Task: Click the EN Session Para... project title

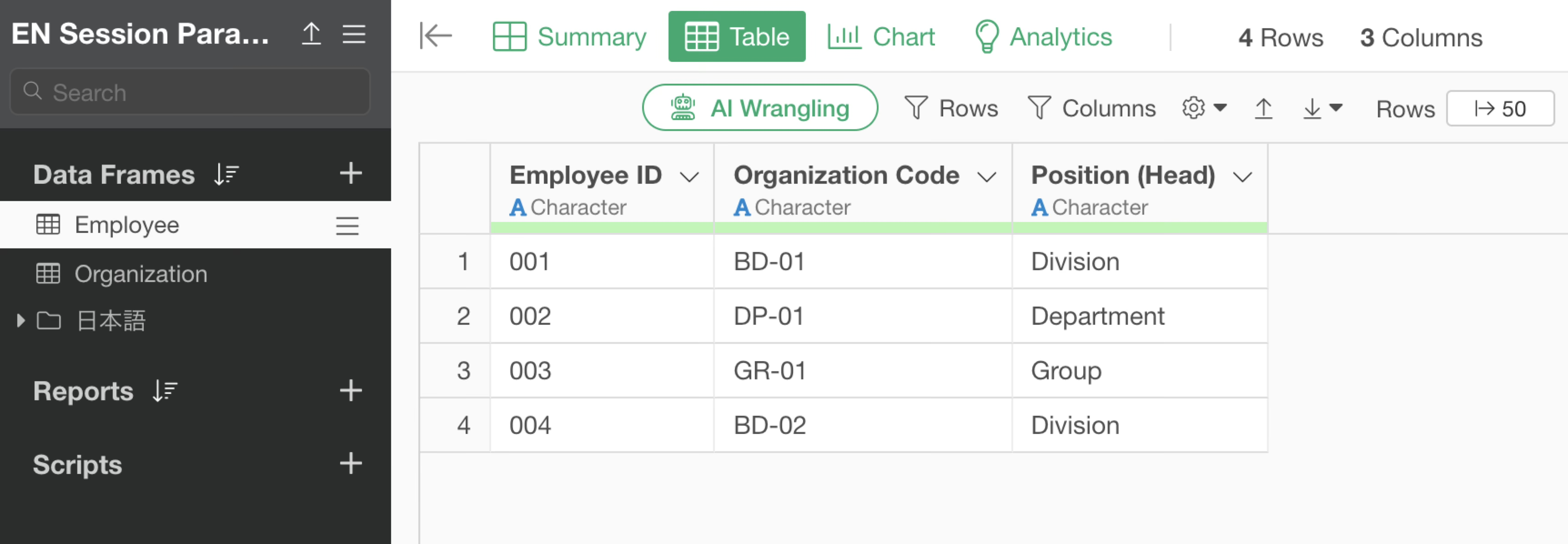Action: click(141, 34)
